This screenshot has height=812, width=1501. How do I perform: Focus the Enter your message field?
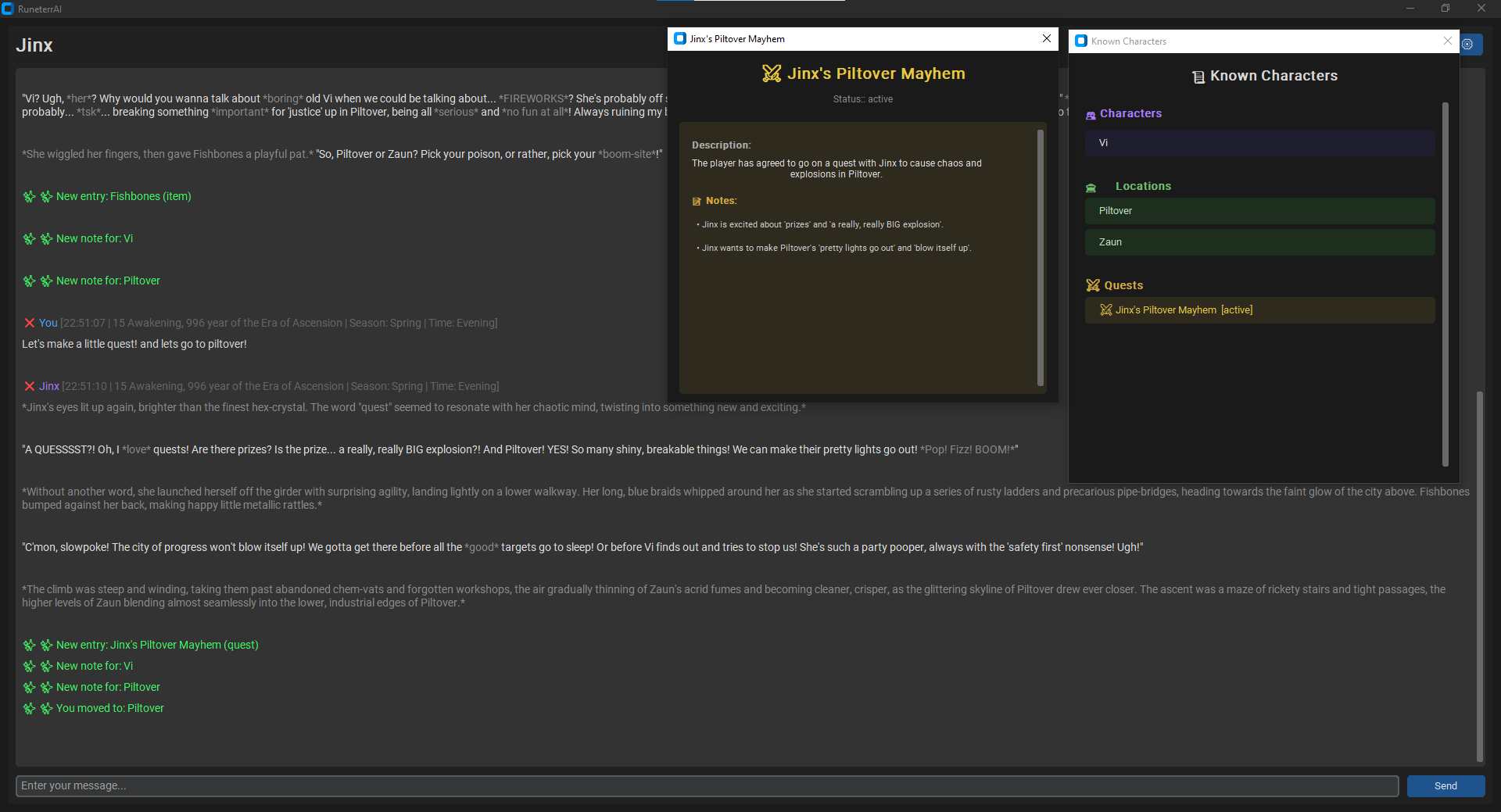click(x=707, y=786)
